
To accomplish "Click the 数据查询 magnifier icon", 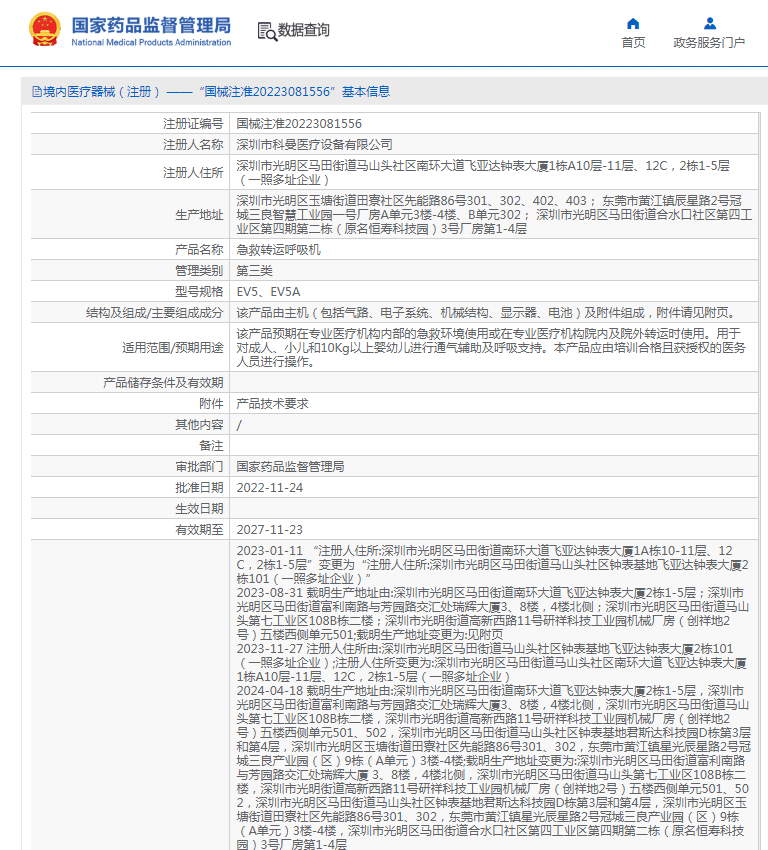I will coord(266,31).
